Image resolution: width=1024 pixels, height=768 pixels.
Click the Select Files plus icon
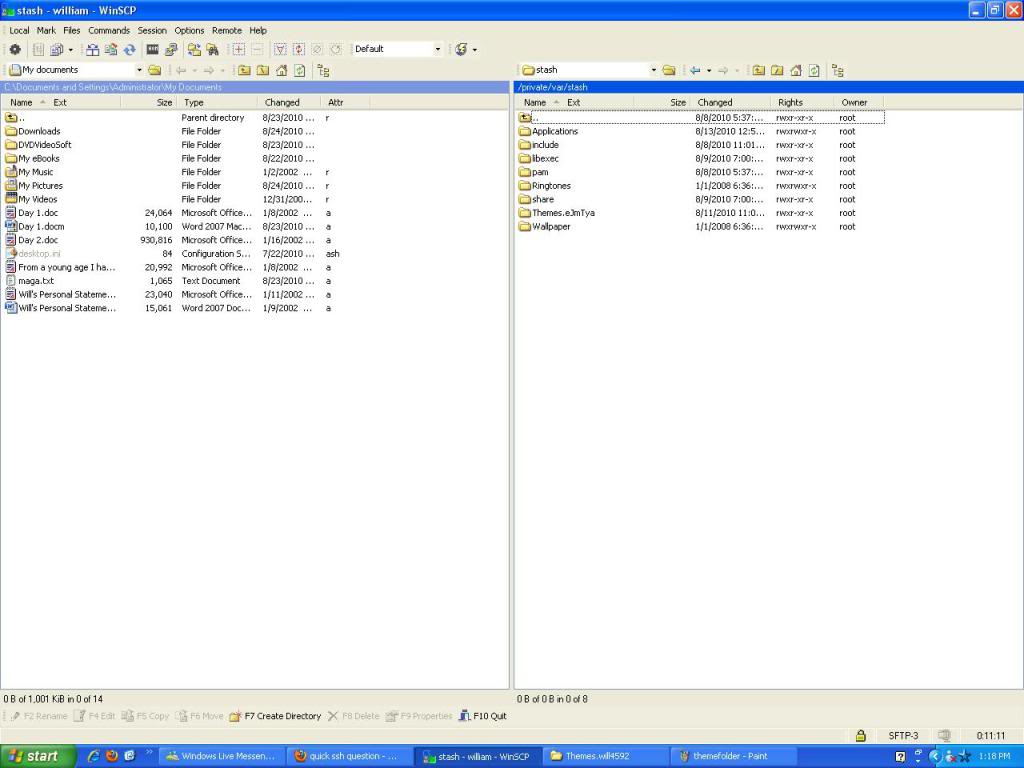pos(239,49)
